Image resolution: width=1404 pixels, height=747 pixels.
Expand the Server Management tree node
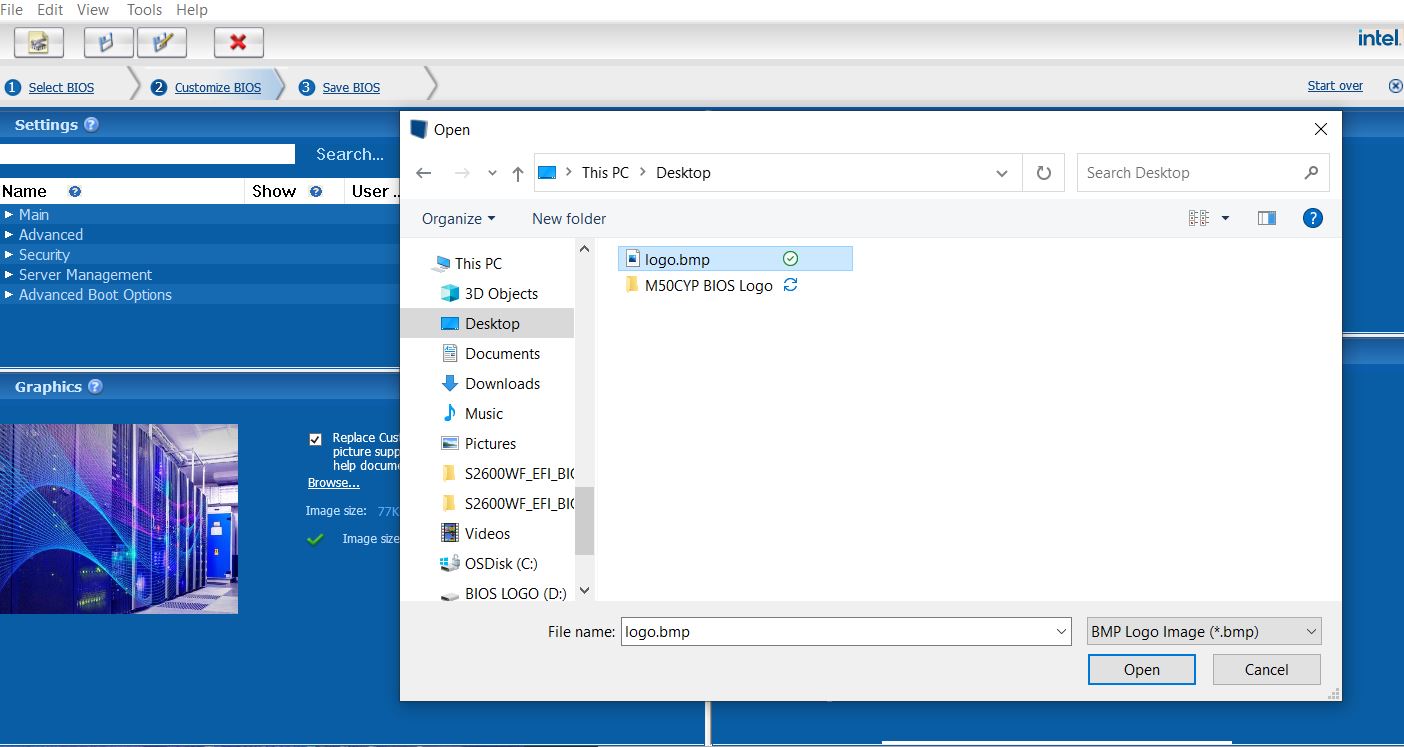(85, 275)
